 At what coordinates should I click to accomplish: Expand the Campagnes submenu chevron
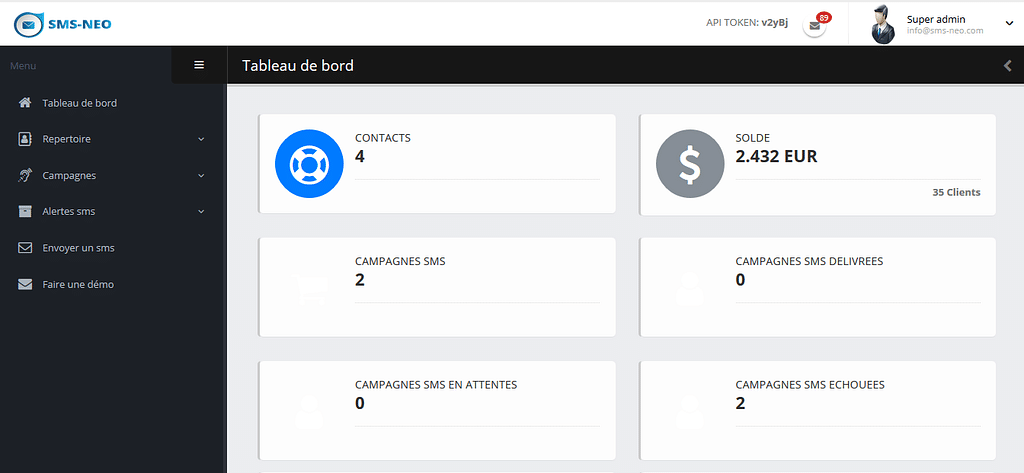(201, 175)
